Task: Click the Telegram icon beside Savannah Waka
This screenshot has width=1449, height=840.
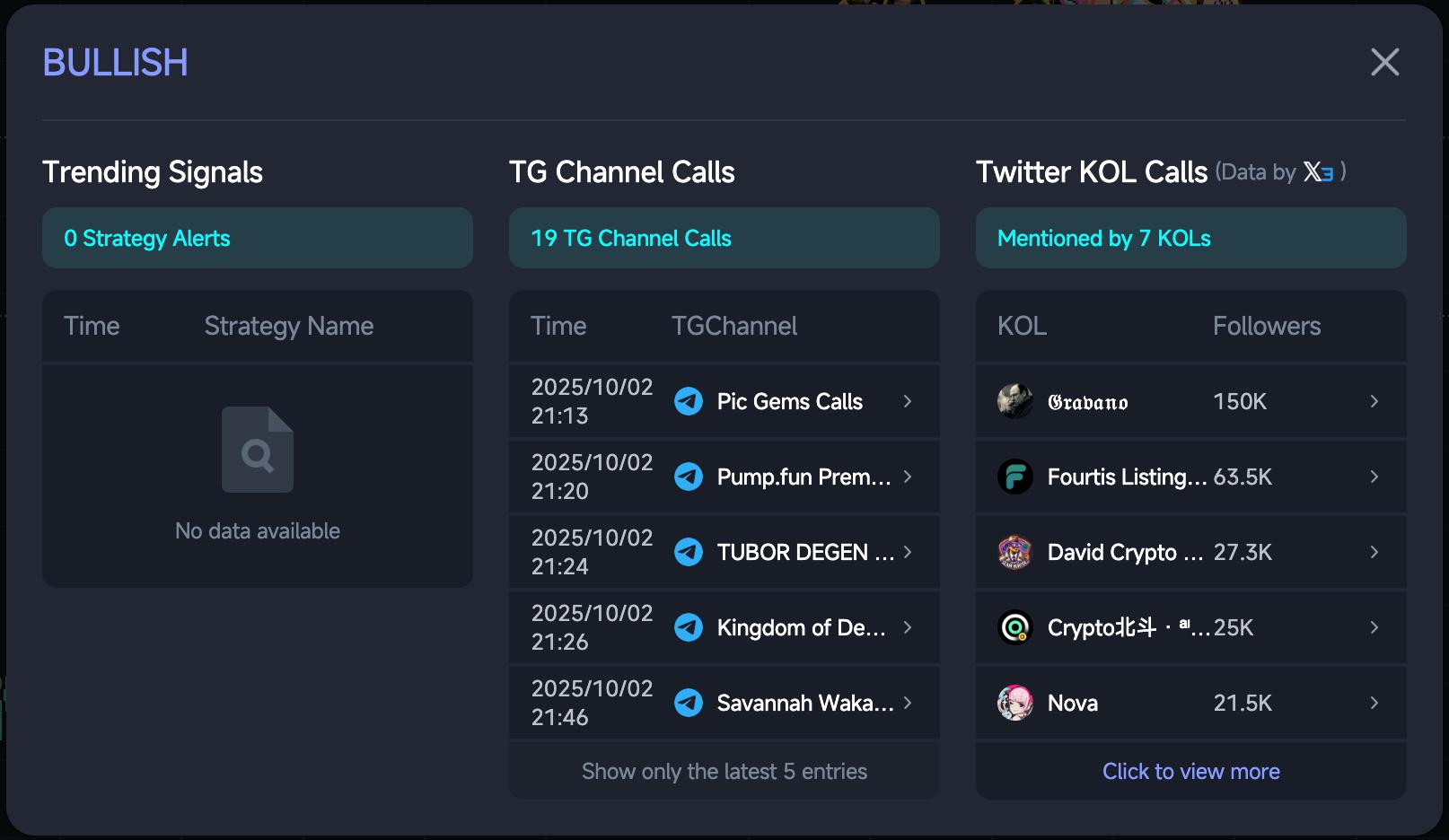Action: click(689, 703)
